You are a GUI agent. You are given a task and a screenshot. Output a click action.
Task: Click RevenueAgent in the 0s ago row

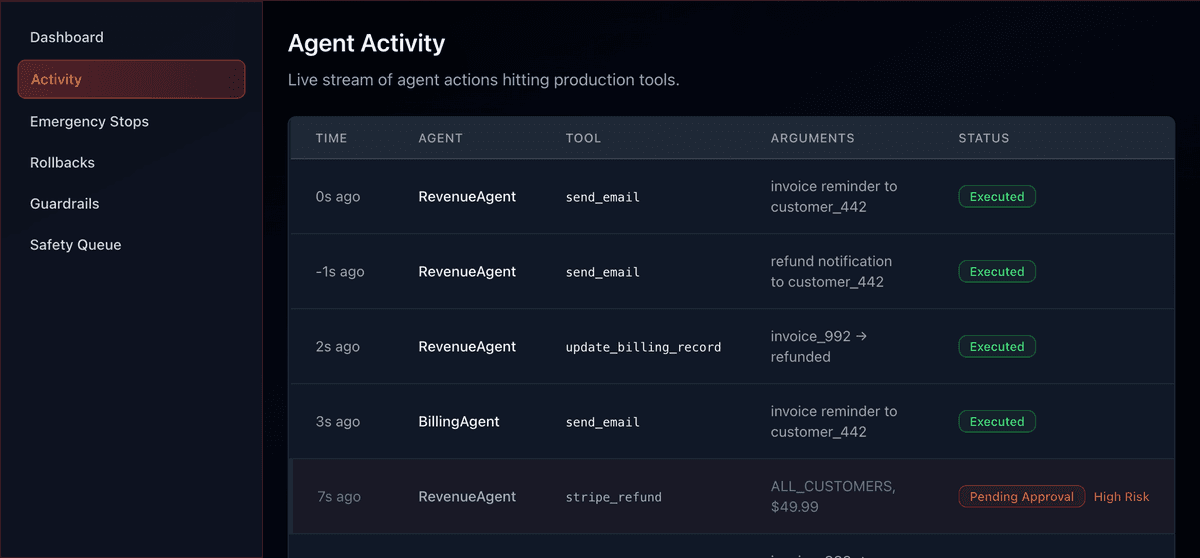click(467, 197)
